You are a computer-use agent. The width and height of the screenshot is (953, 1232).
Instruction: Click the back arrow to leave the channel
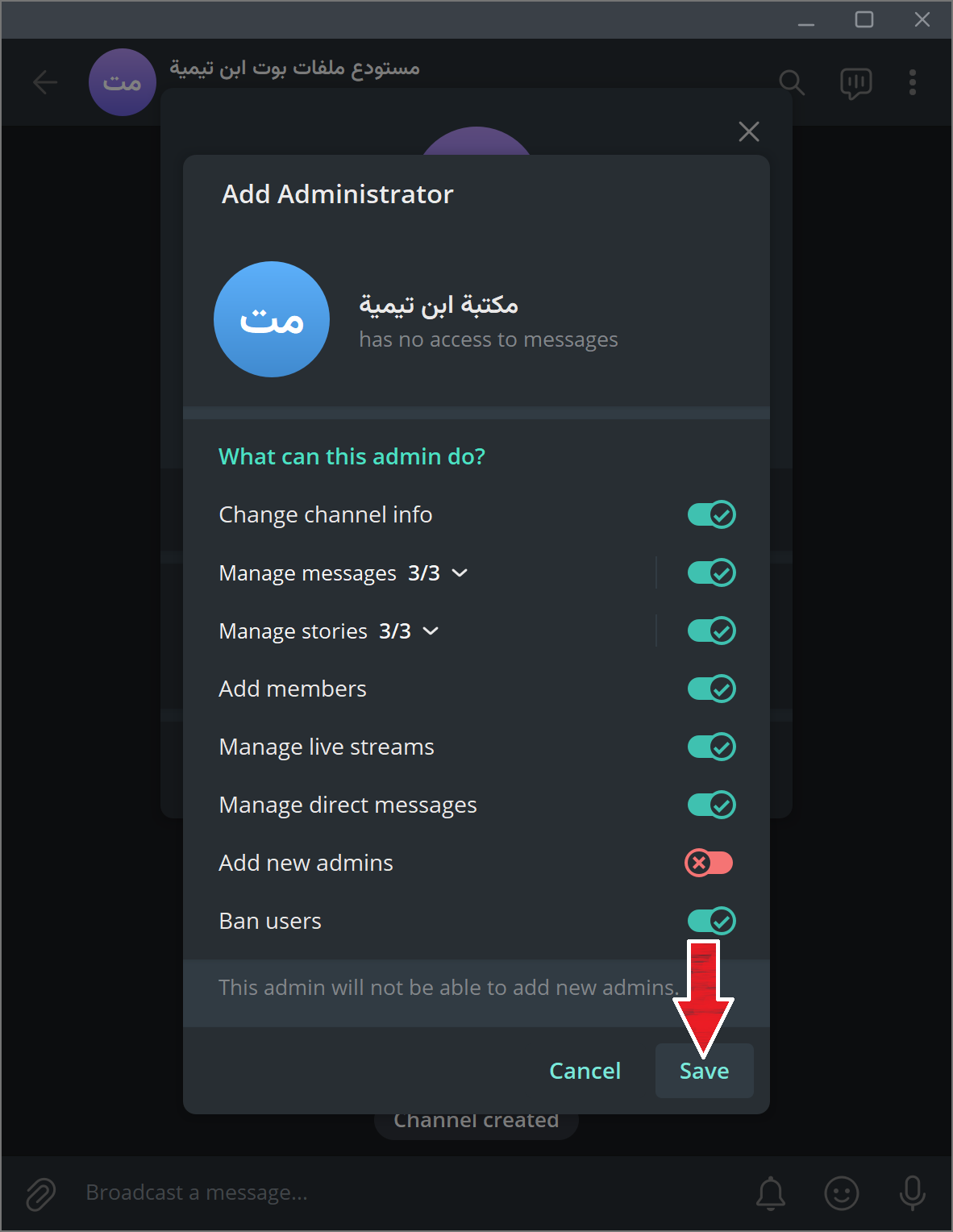pyautogui.click(x=45, y=82)
